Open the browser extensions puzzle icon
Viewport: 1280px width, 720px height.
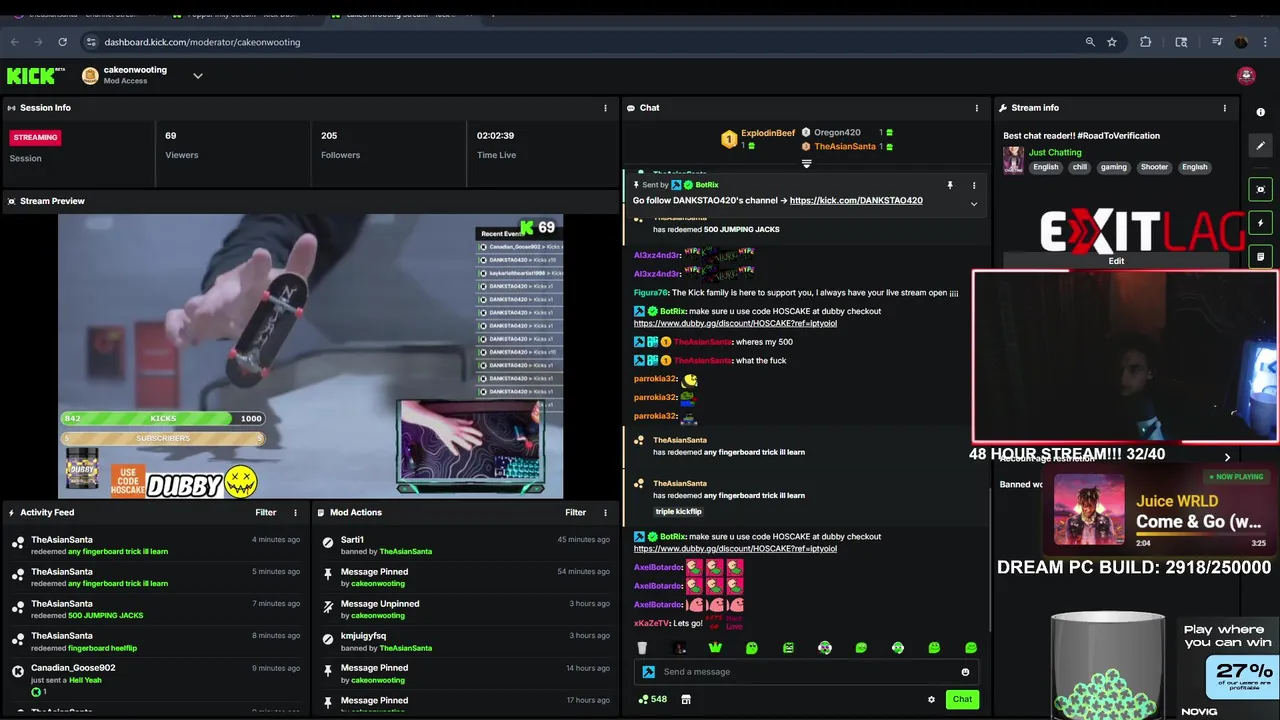pos(1145,42)
